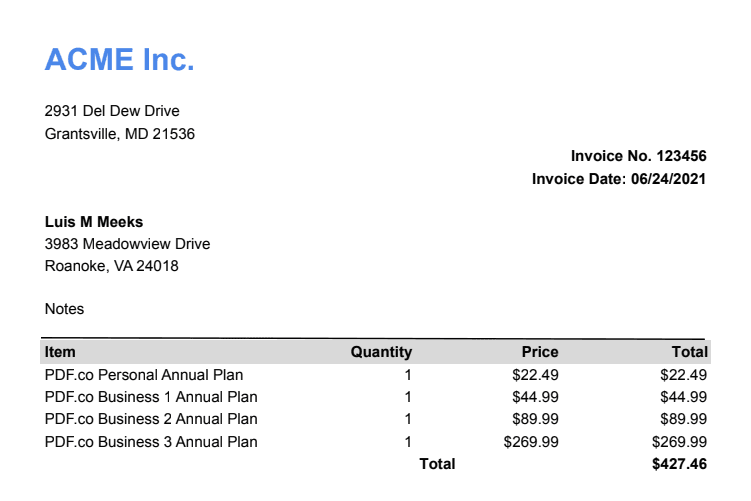Viewport: 751px width, 501px height.
Task: Click the grand total amount $427.46
Action: [x=679, y=464]
